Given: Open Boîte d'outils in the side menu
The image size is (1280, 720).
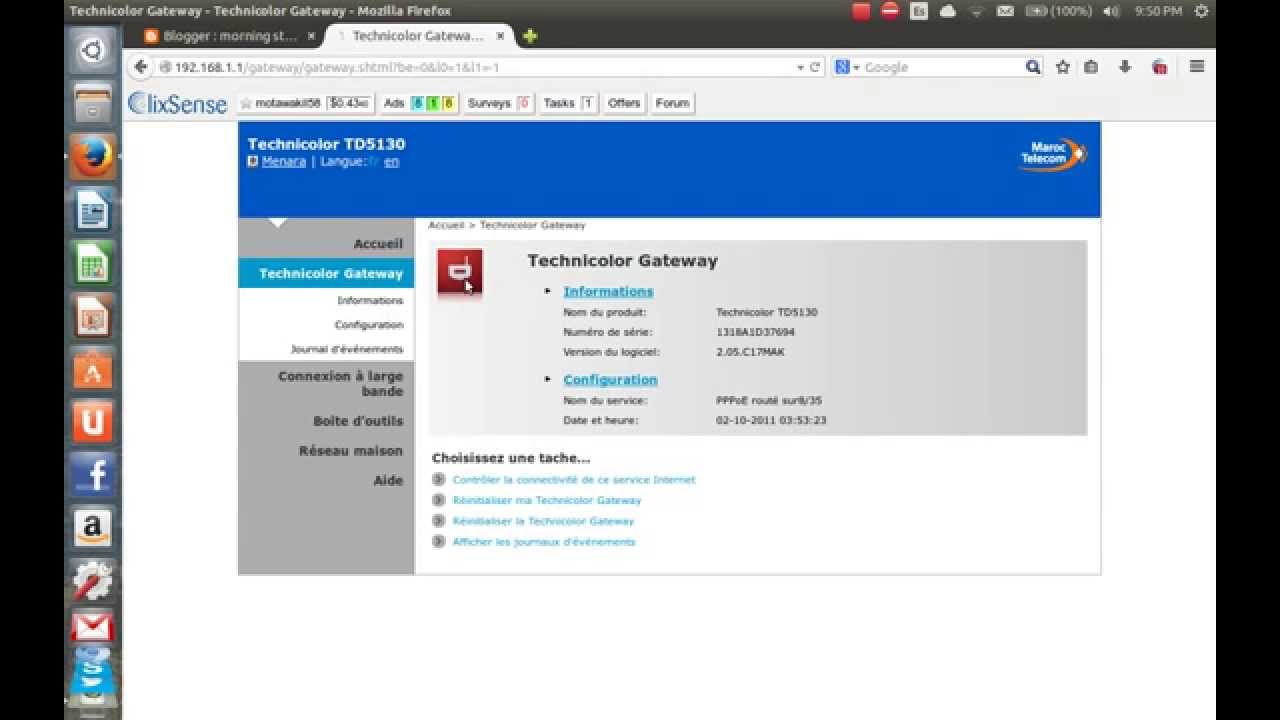Looking at the screenshot, I should (x=358, y=421).
